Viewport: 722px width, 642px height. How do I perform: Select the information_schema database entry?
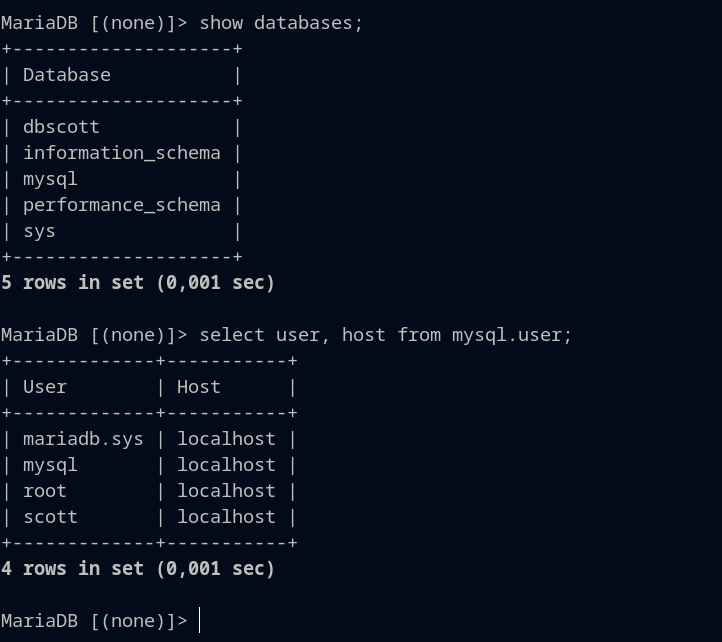[x=121, y=153]
